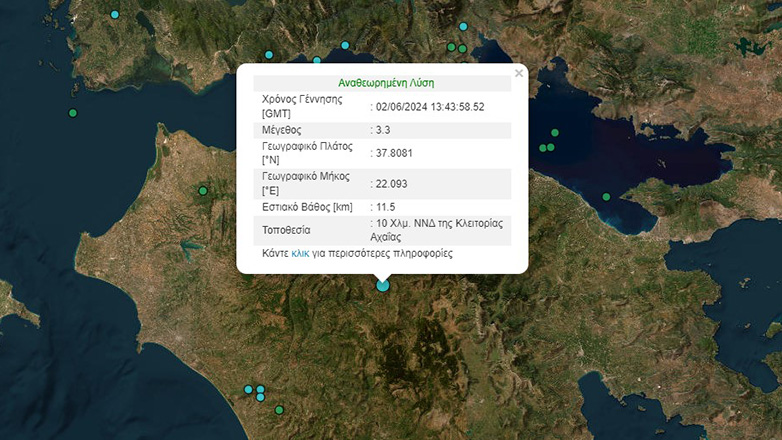Click the latitude value '37.8081'
Viewport: 782px width, 440px height.
(x=394, y=153)
